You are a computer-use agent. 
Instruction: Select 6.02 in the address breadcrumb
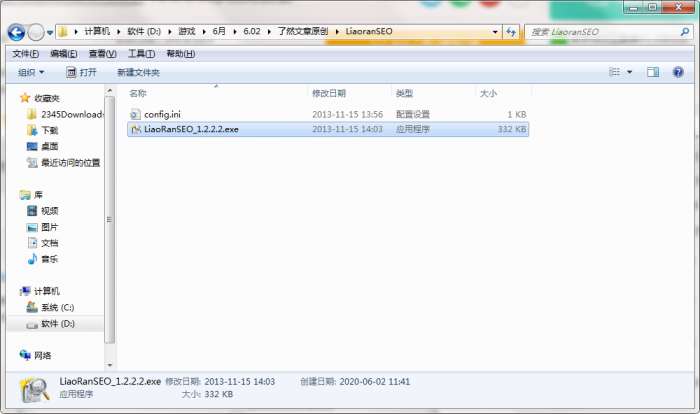pos(252,31)
